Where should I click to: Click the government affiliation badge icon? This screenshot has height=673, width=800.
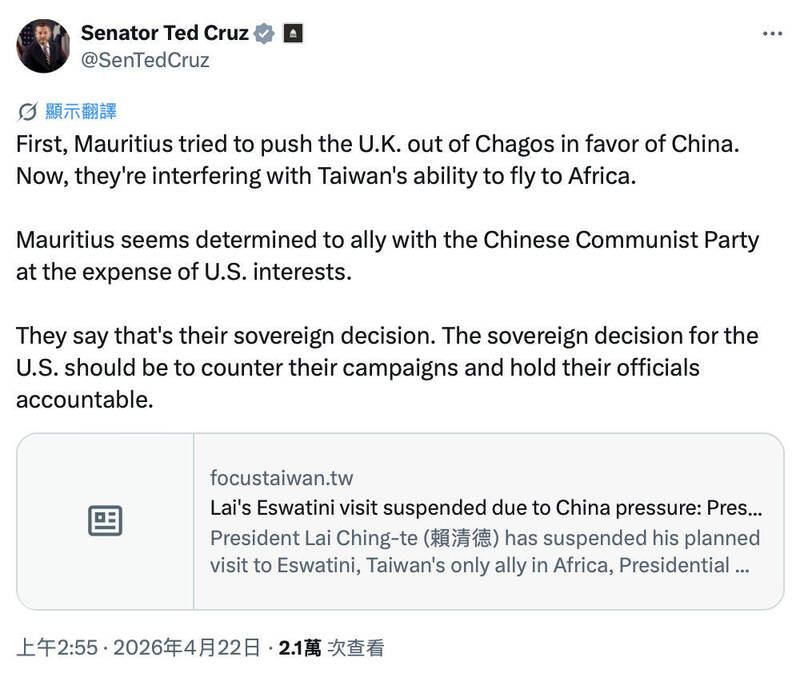point(293,33)
